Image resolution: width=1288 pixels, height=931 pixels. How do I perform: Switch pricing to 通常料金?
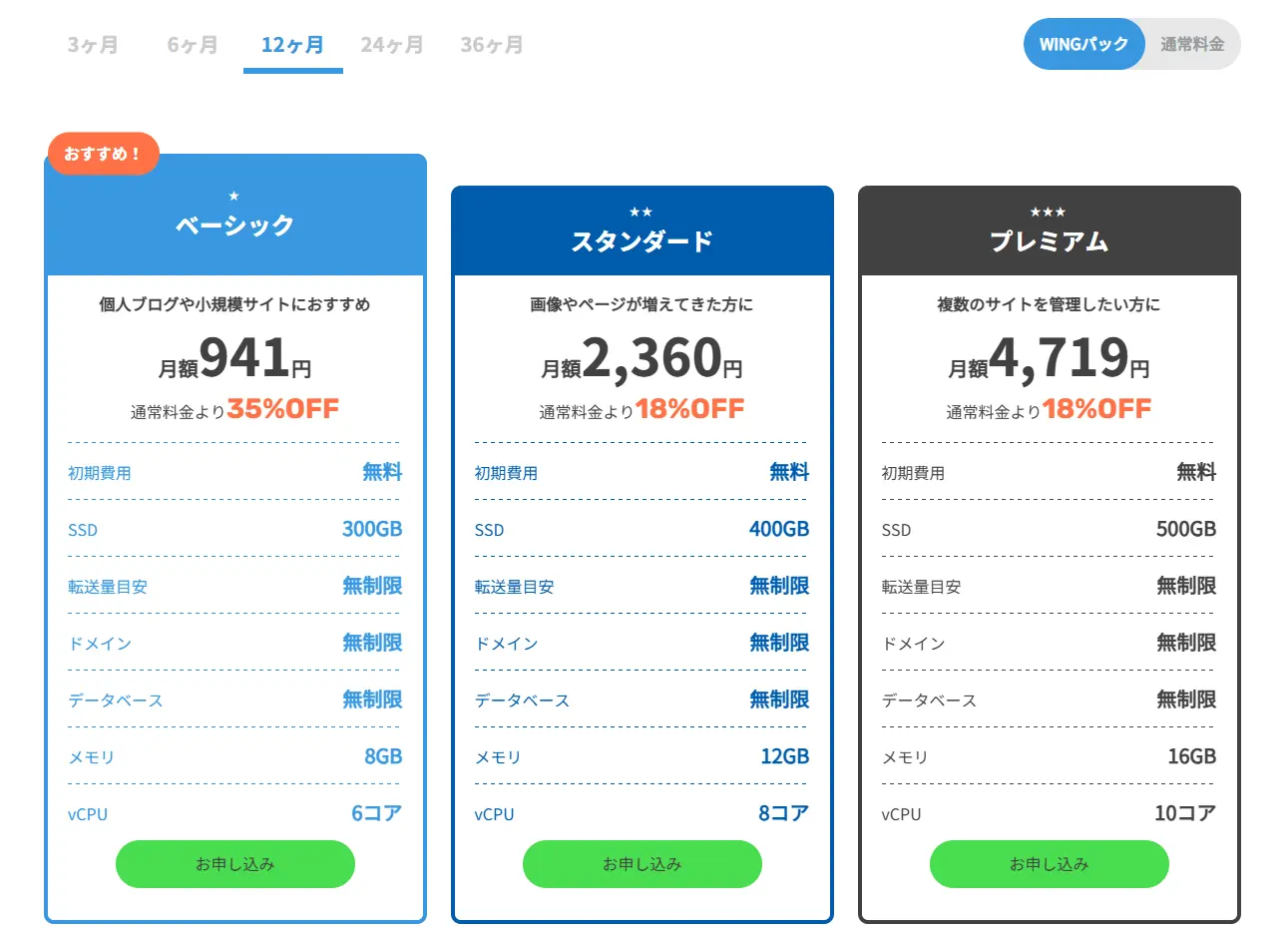tap(1191, 44)
